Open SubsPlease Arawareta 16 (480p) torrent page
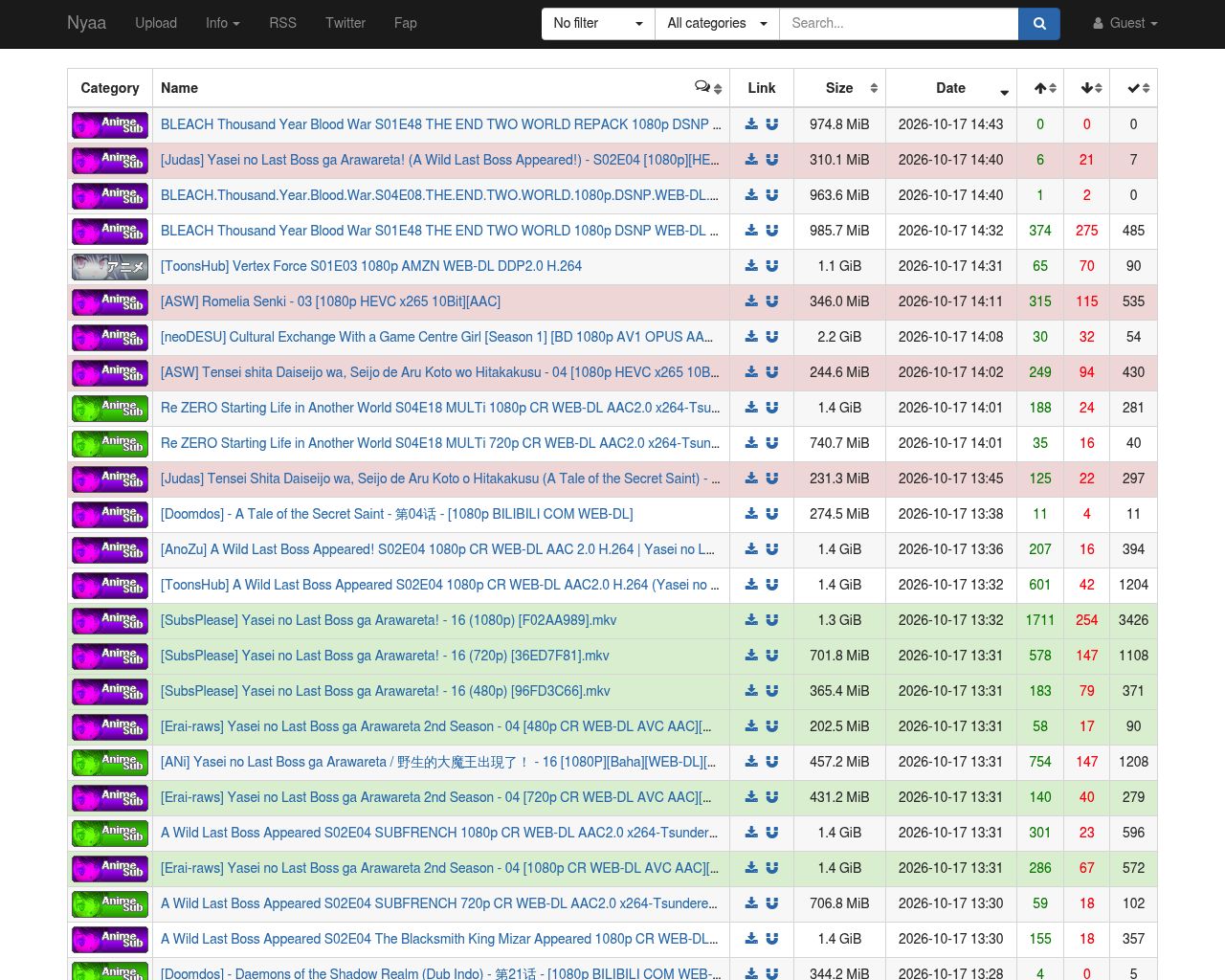This screenshot has height=980, width=1225. (x=385, y=691)
